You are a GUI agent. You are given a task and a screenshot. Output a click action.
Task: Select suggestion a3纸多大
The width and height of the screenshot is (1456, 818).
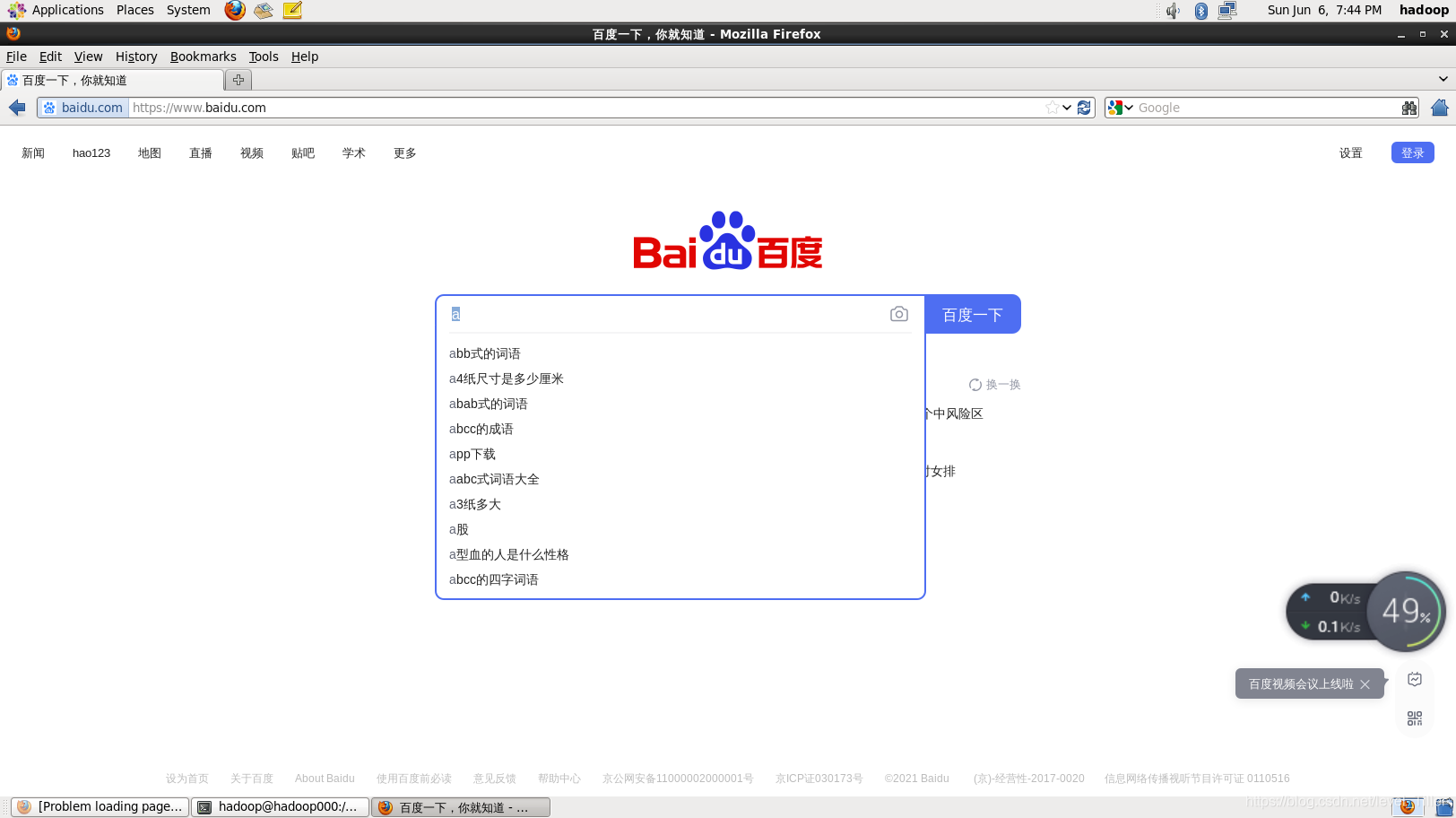pyautogui.click(x=680, y=504)
